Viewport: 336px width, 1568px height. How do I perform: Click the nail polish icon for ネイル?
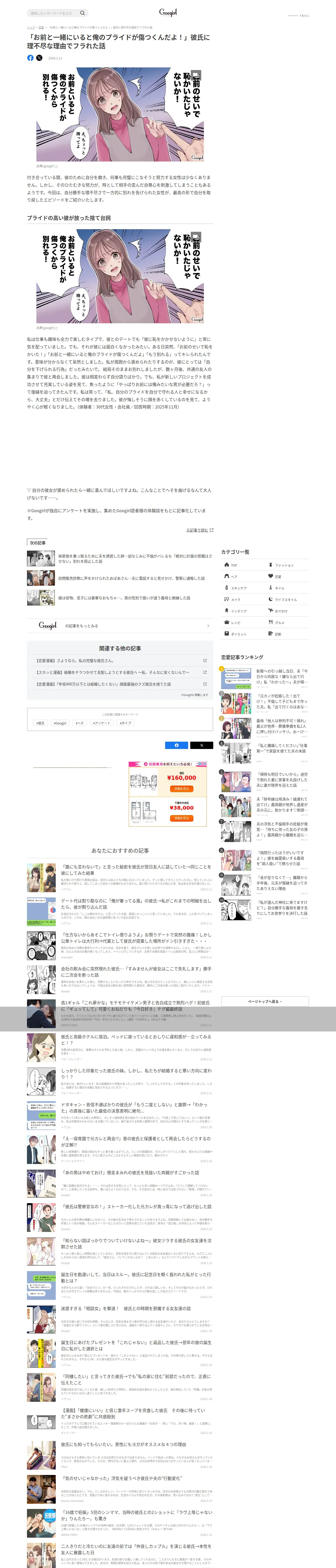point(271,588)
